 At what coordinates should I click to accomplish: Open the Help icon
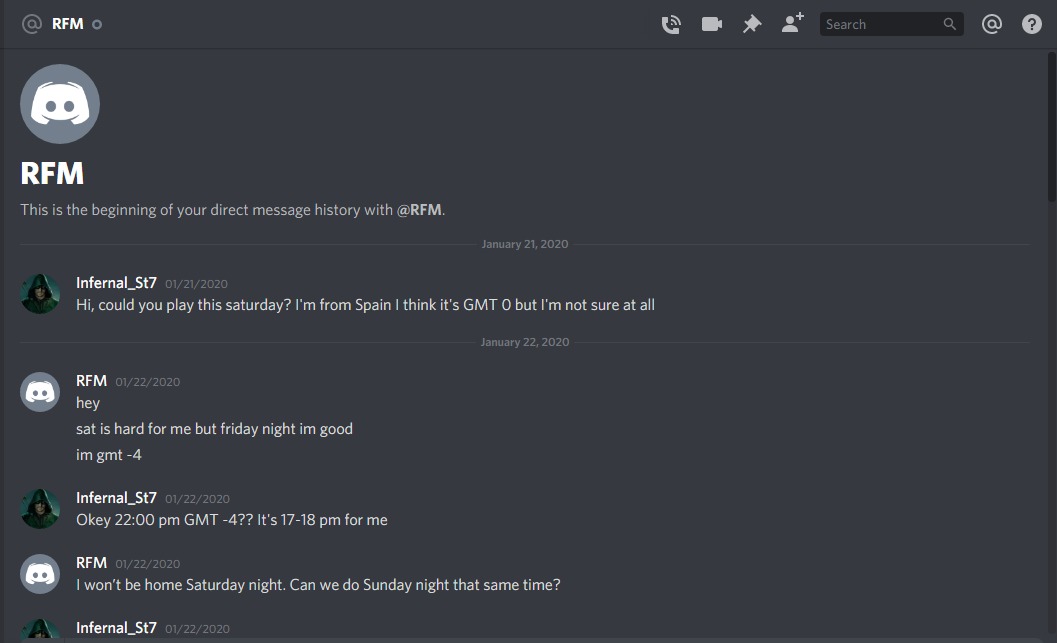(1032, 24)
